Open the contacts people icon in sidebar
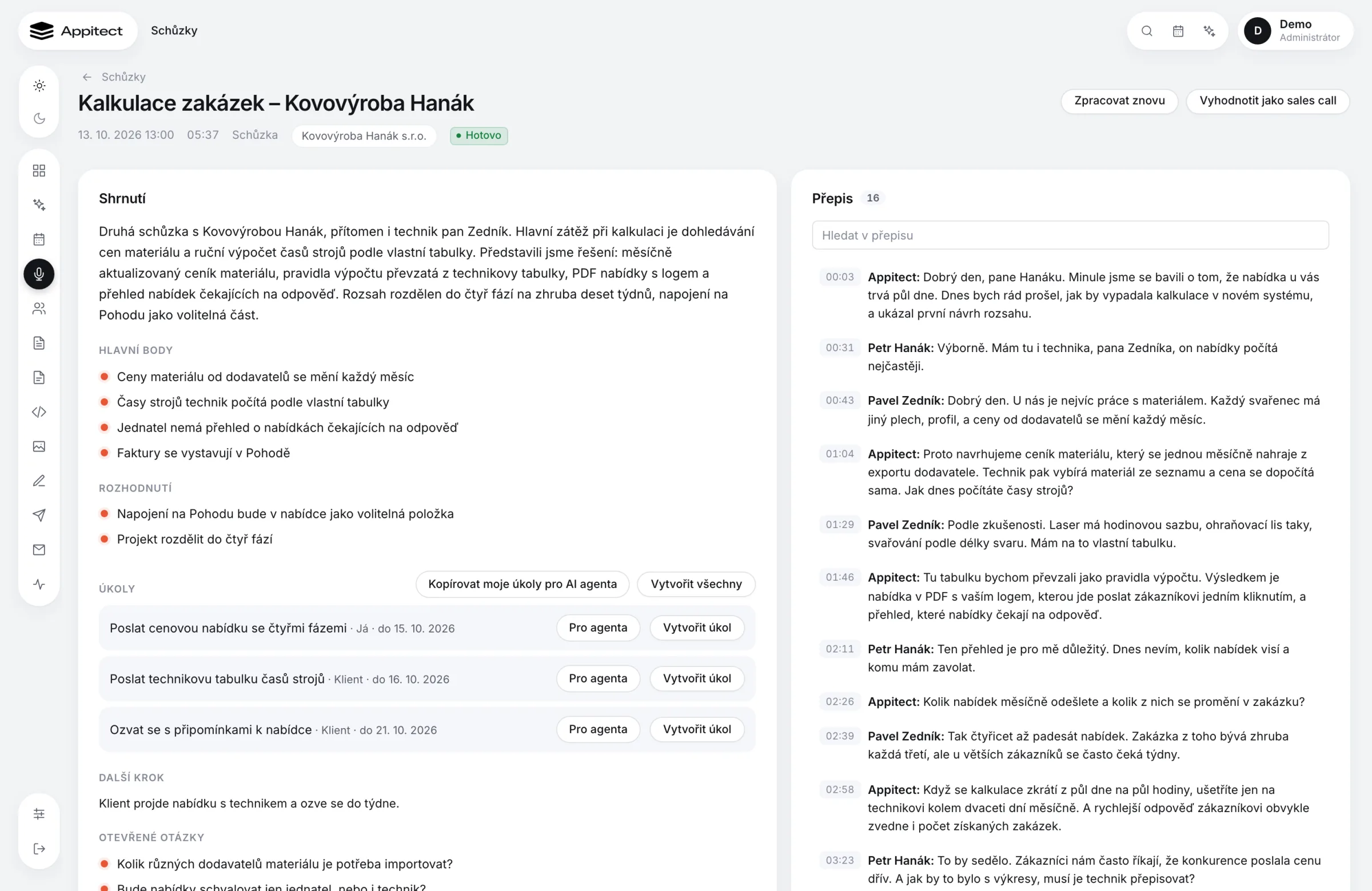The width and height of the screenshot is (1372, 891). coord(39,308)
